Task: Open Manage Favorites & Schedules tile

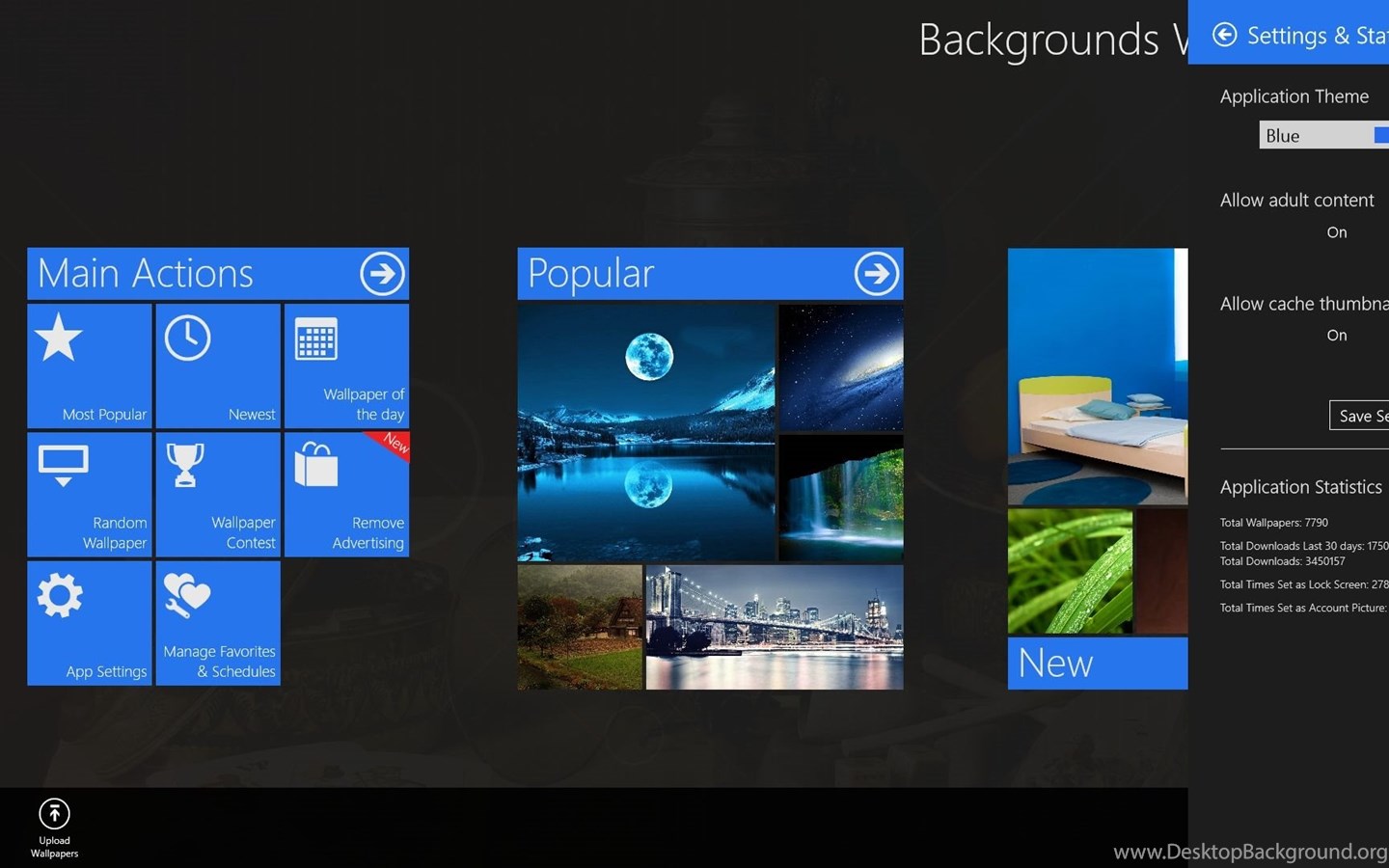Action: tap(218, 623)
